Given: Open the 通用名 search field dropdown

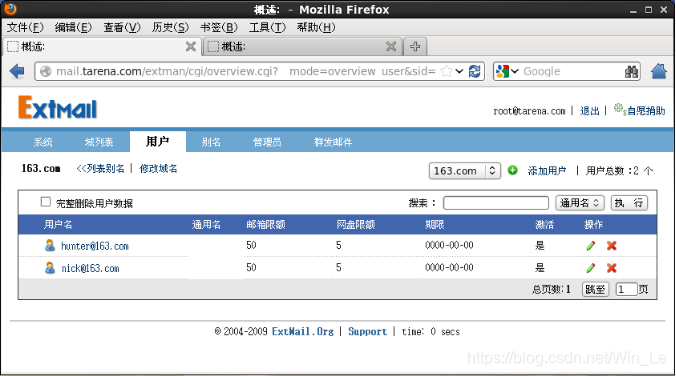Looking at the screenshot, I should pos(580,203).
